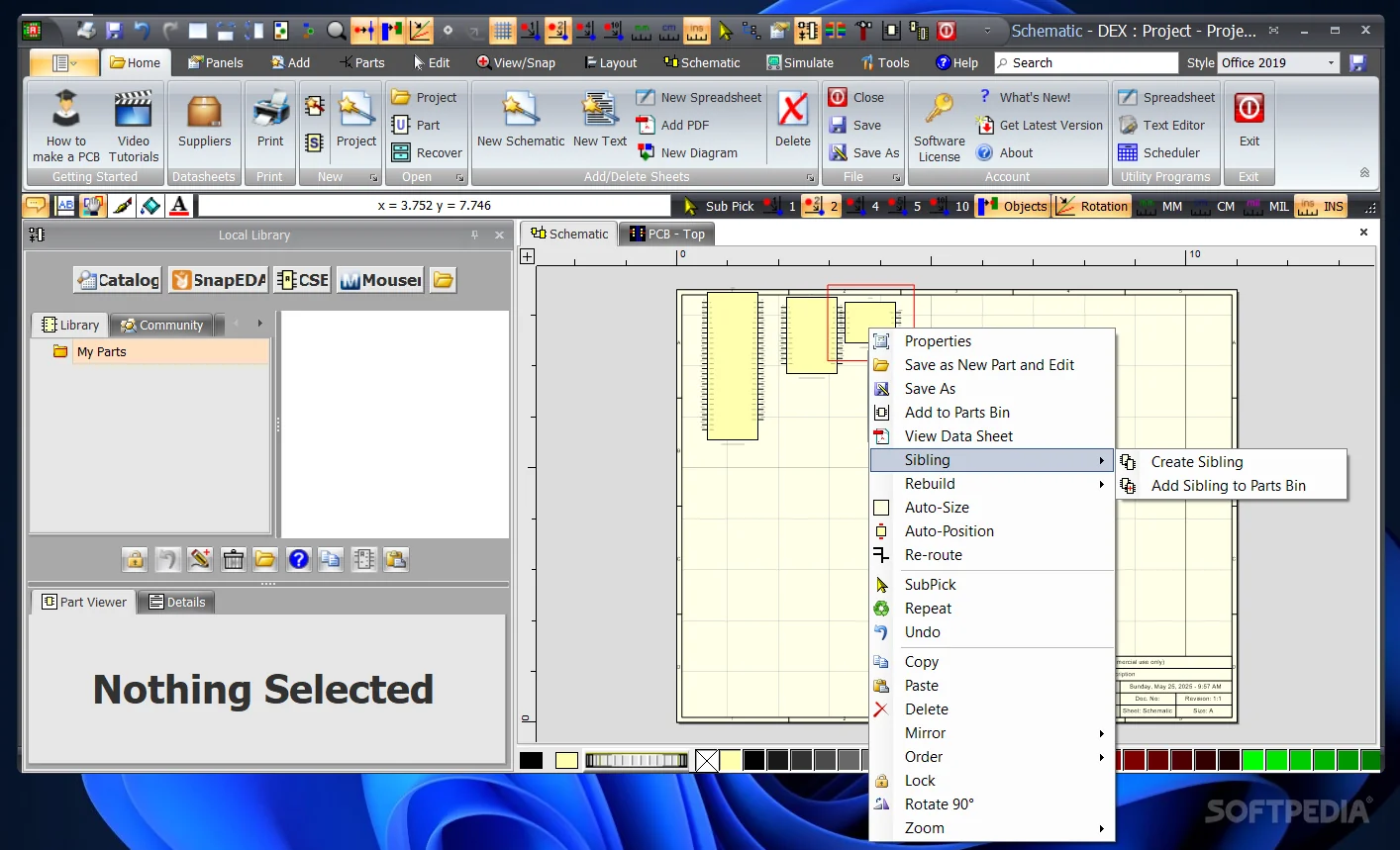
Task: Toggle INS insert mode in status bar
Action: (1321, 206)
